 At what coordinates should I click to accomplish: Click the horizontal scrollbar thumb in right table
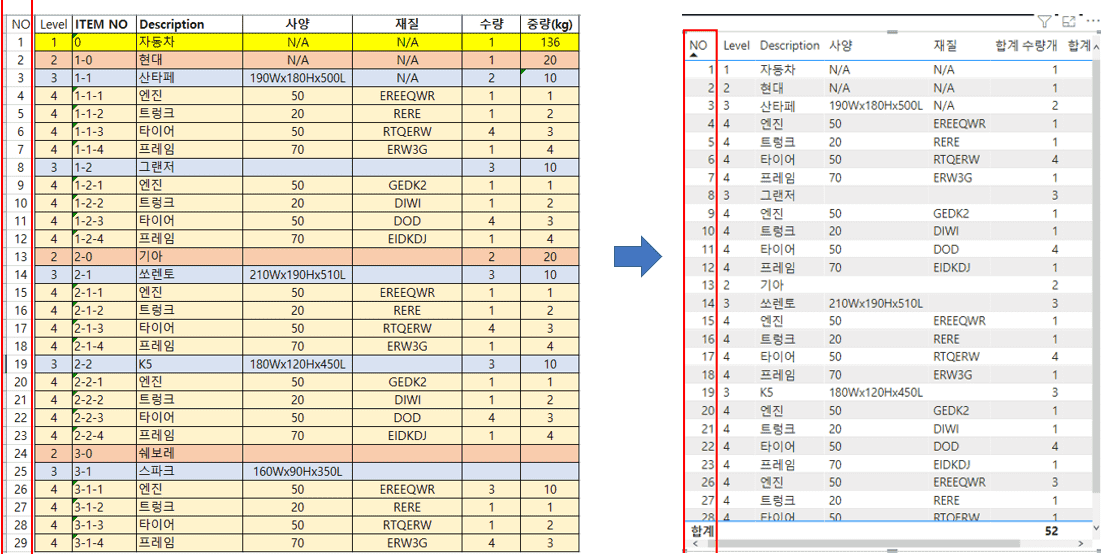864,543
